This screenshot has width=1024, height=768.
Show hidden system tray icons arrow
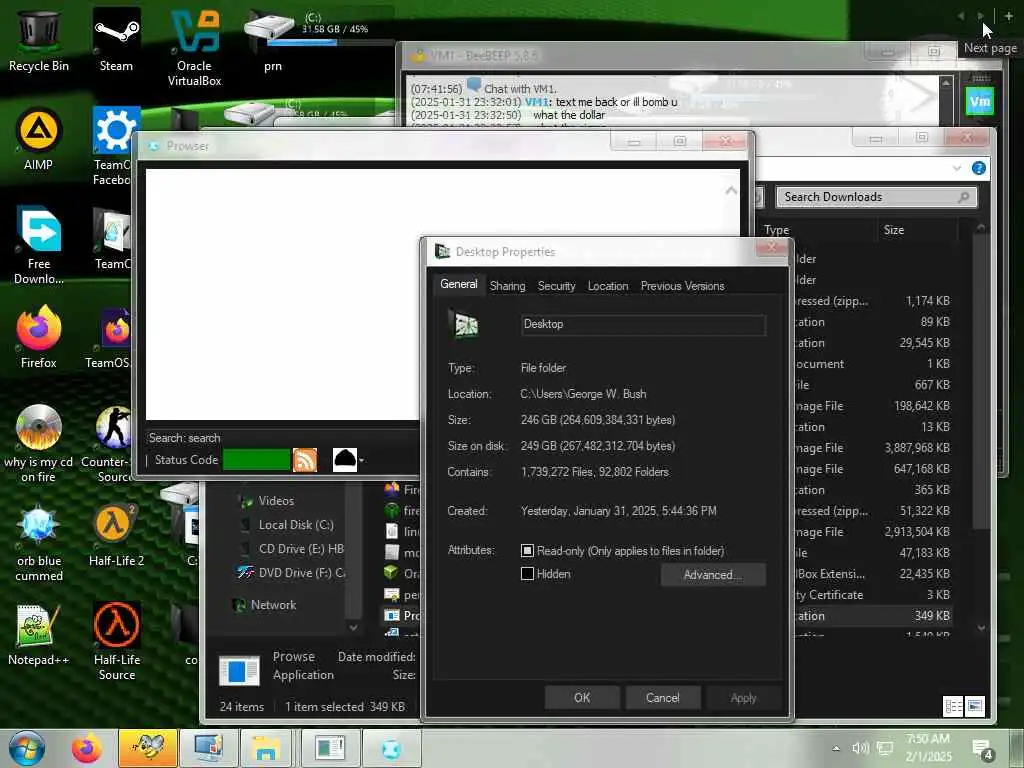[x=836, y=748]
